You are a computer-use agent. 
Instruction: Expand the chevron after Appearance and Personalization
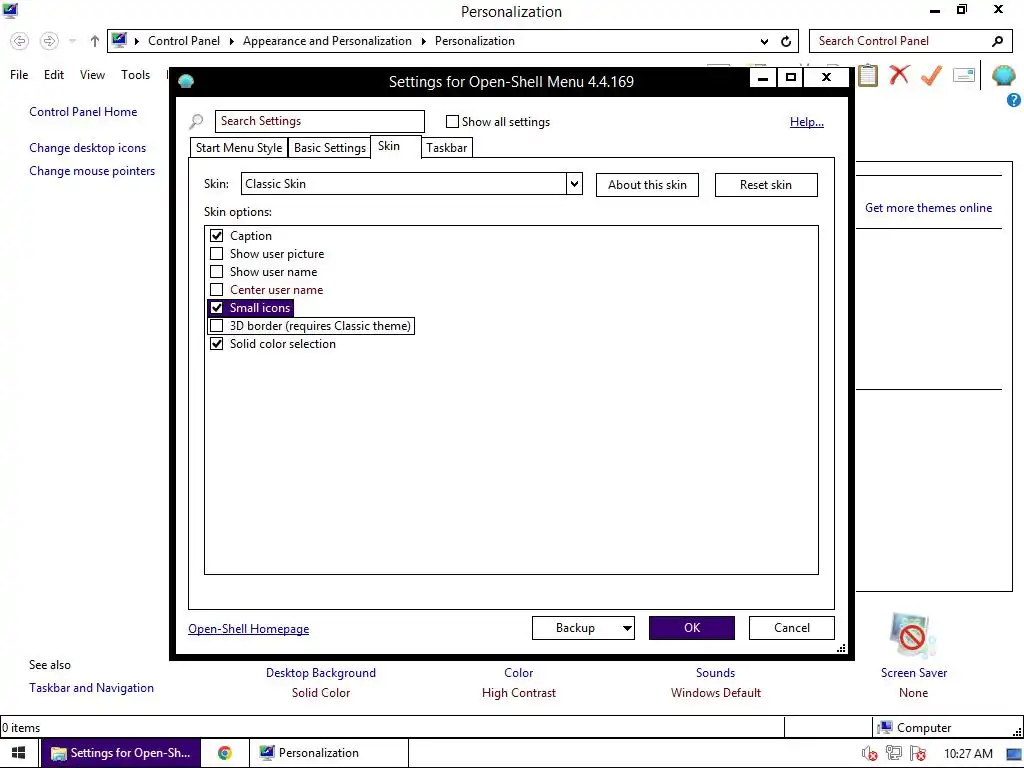423,41
